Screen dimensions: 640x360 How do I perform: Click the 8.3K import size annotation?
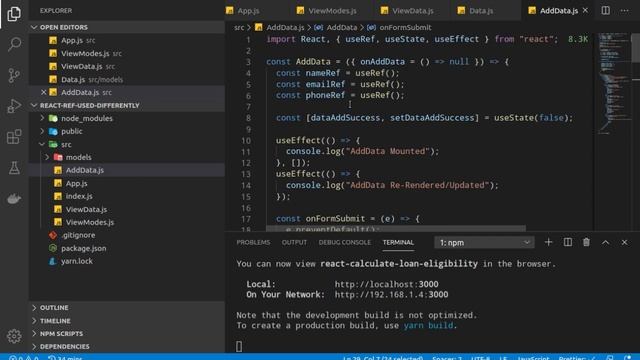pyautogui.click(x=578, y=39)
